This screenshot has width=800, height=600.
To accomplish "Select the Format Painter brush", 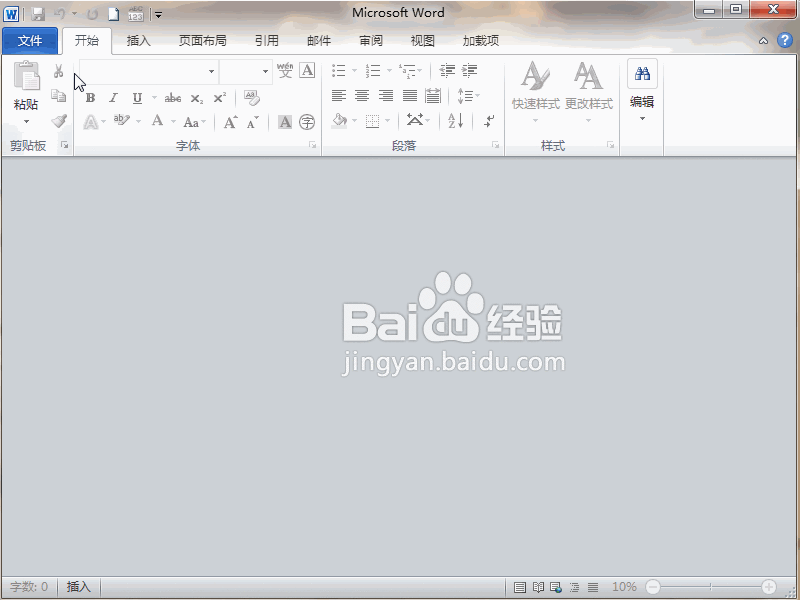I will click(59, 121).
